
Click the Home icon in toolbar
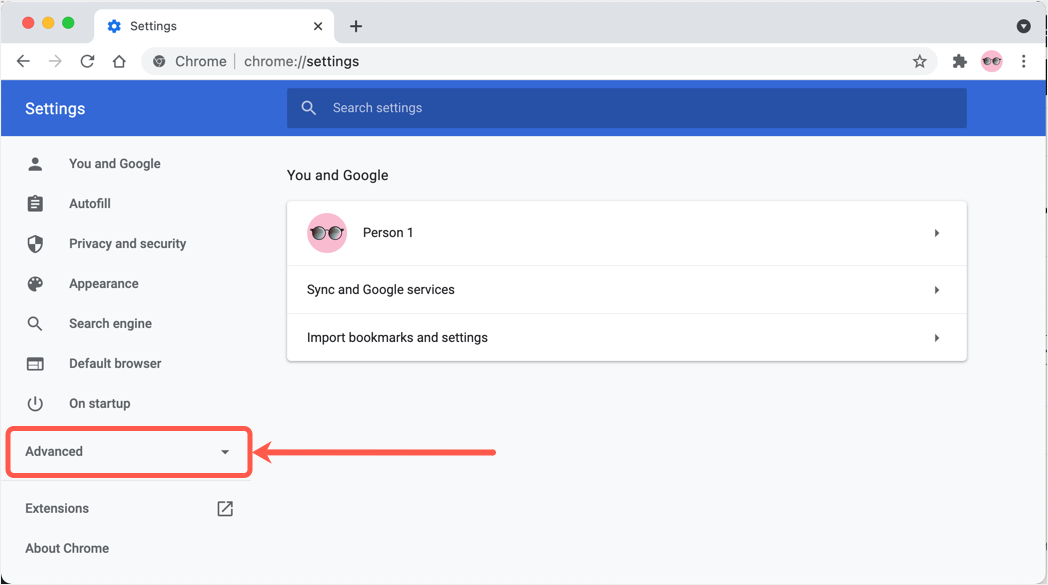(119, 61)
